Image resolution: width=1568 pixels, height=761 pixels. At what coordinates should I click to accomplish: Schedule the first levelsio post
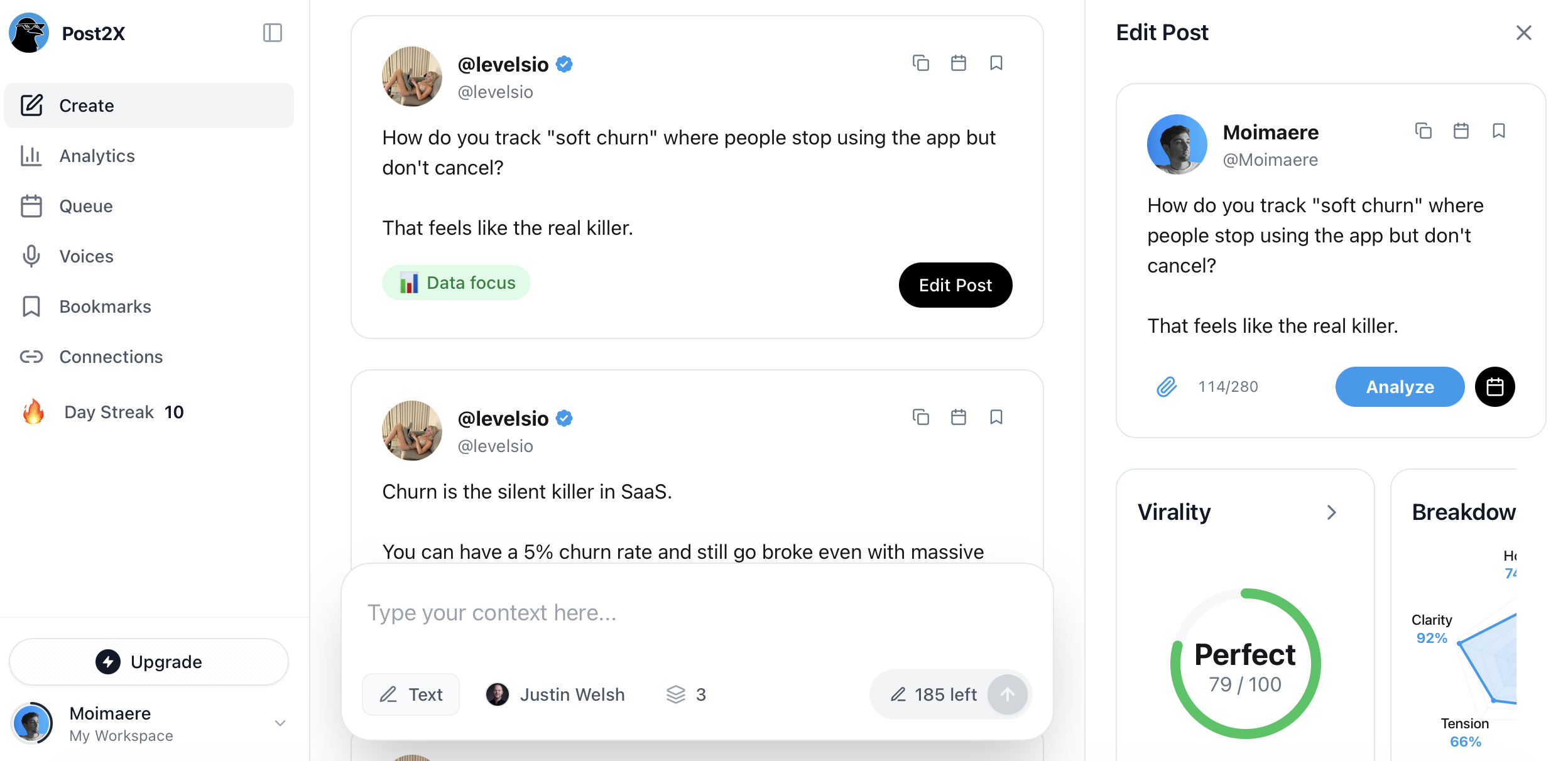(959, 63)
